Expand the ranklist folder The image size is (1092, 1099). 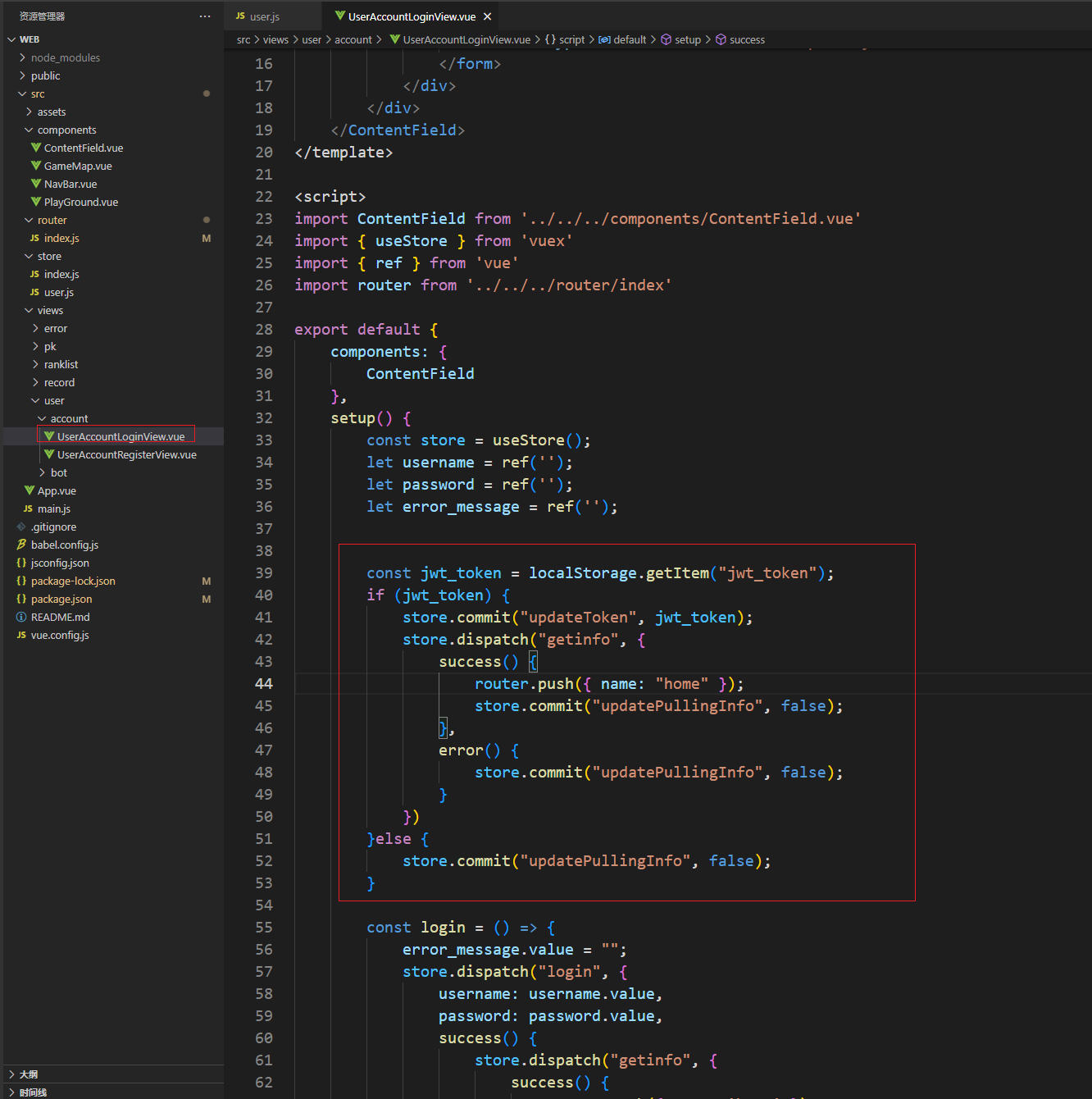tap(112, 364)
